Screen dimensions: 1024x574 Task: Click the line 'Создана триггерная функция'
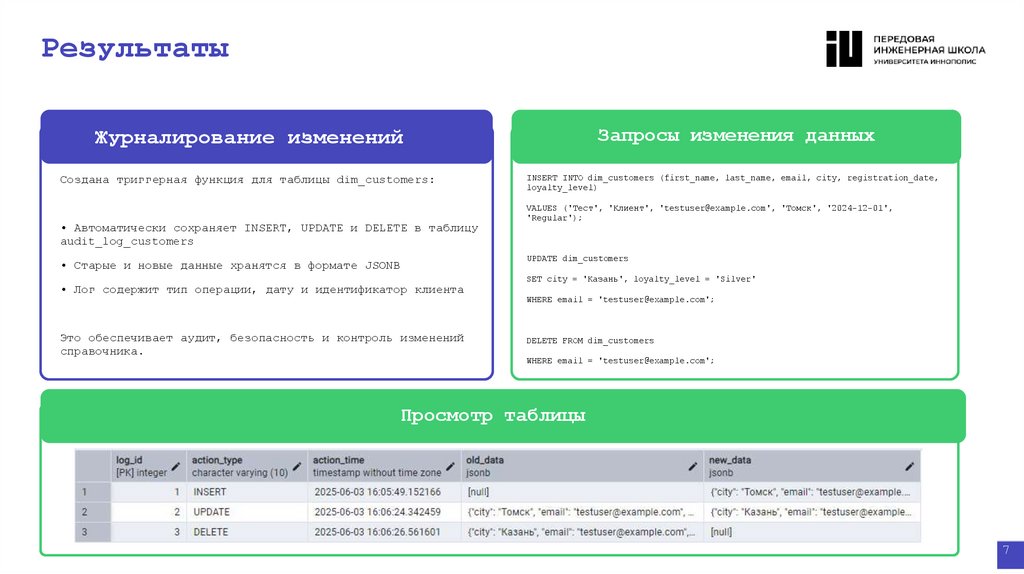(x=247, y=180)
